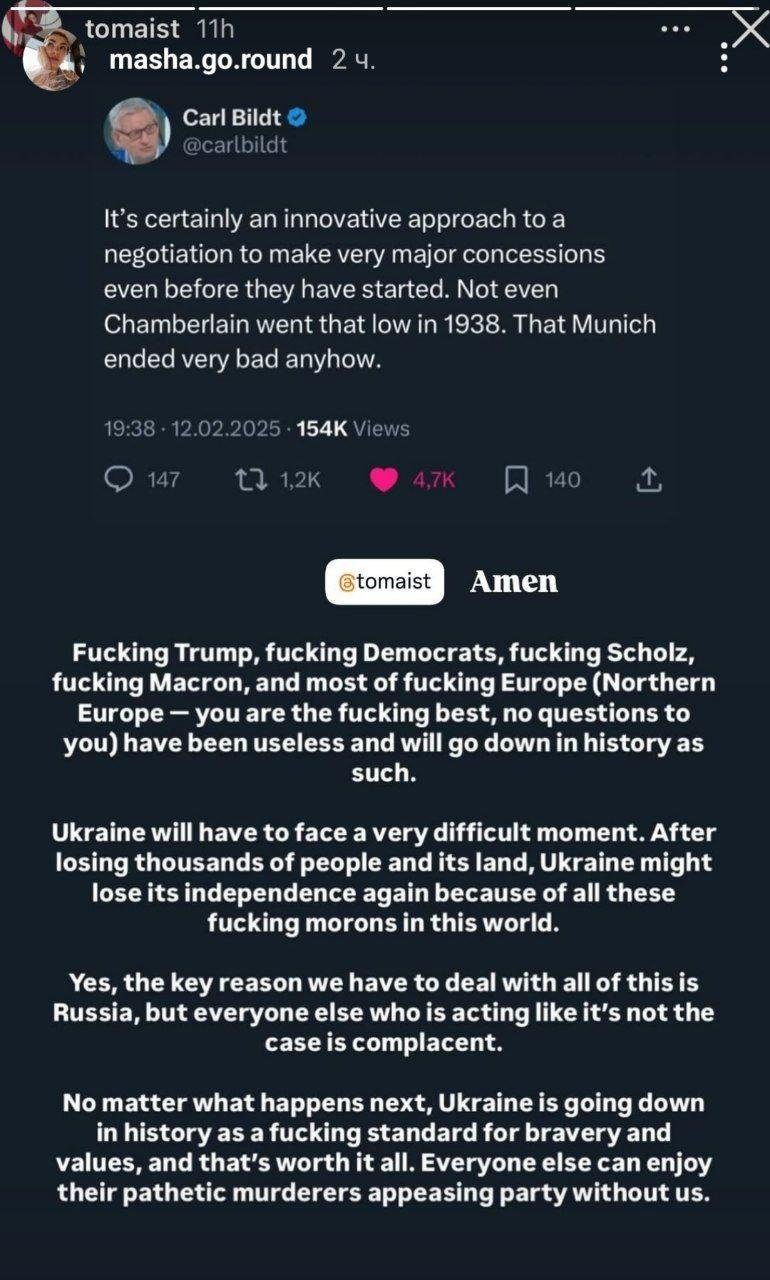Open horizontal three-dot menu at top

[x=676, y=29]
